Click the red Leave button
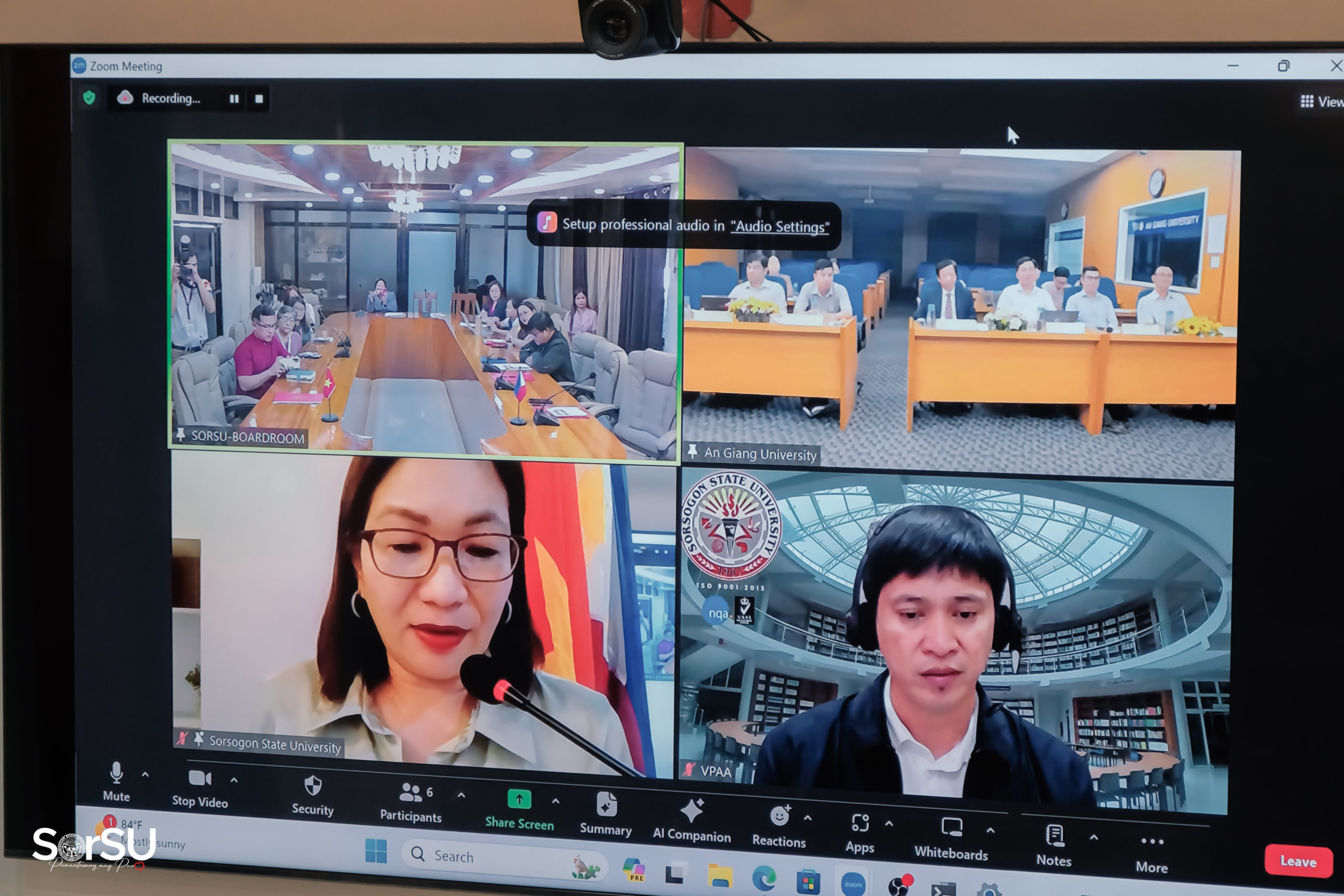The width and height of the screenshot is (1344, 896). 1298,861
